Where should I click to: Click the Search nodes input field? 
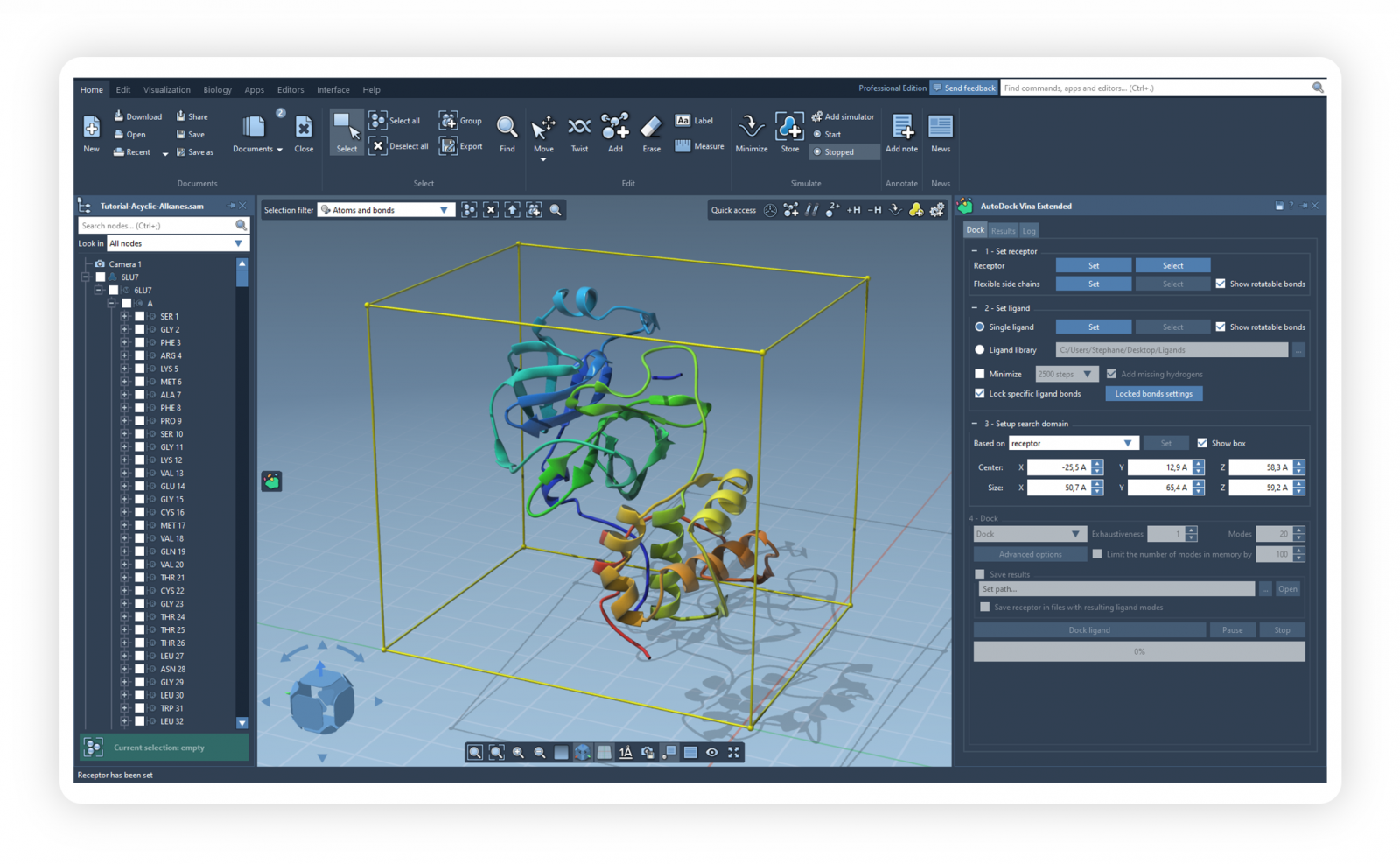tap(157, 226)
